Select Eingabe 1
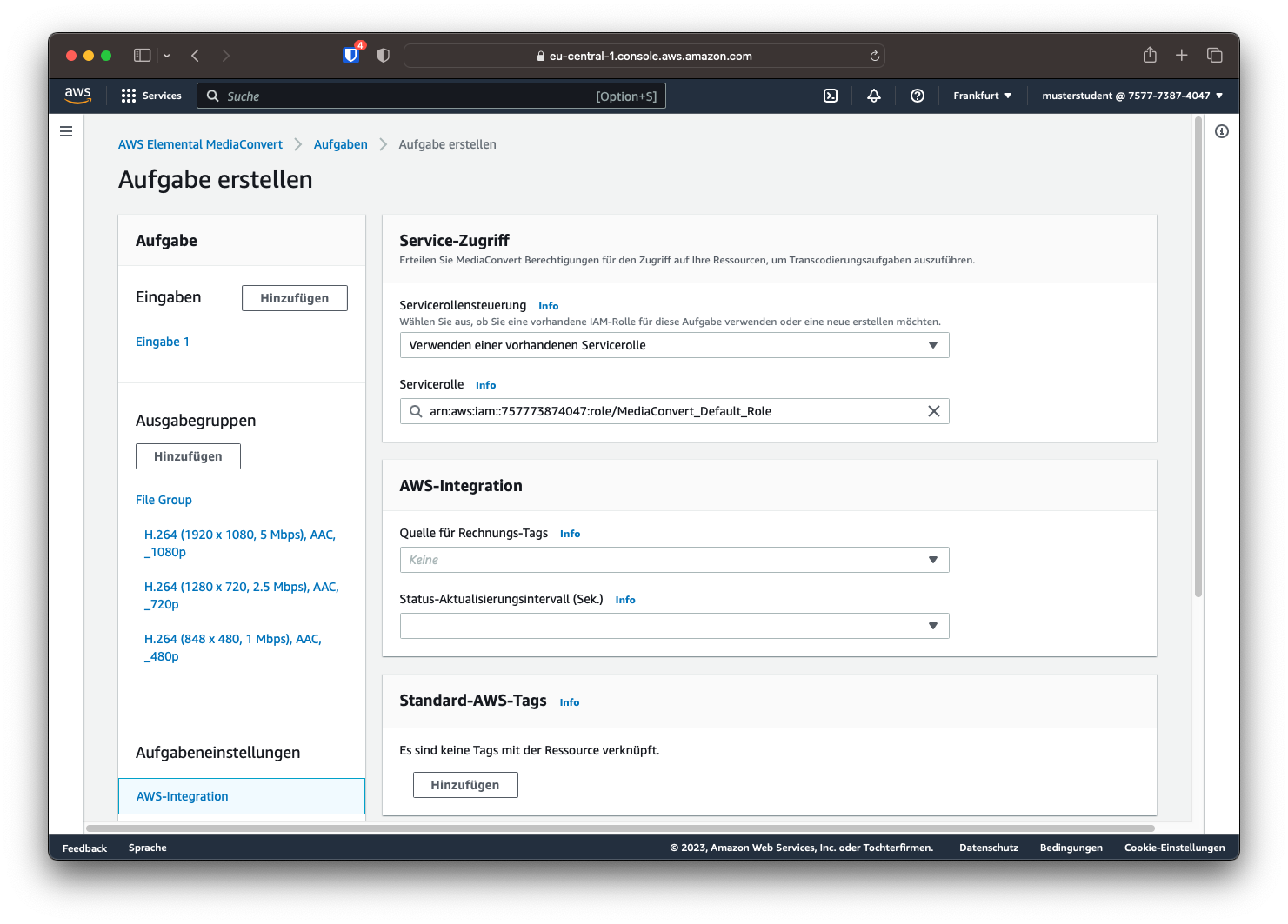The height and width of the screenshot is (924, 1288). [163, 342]
